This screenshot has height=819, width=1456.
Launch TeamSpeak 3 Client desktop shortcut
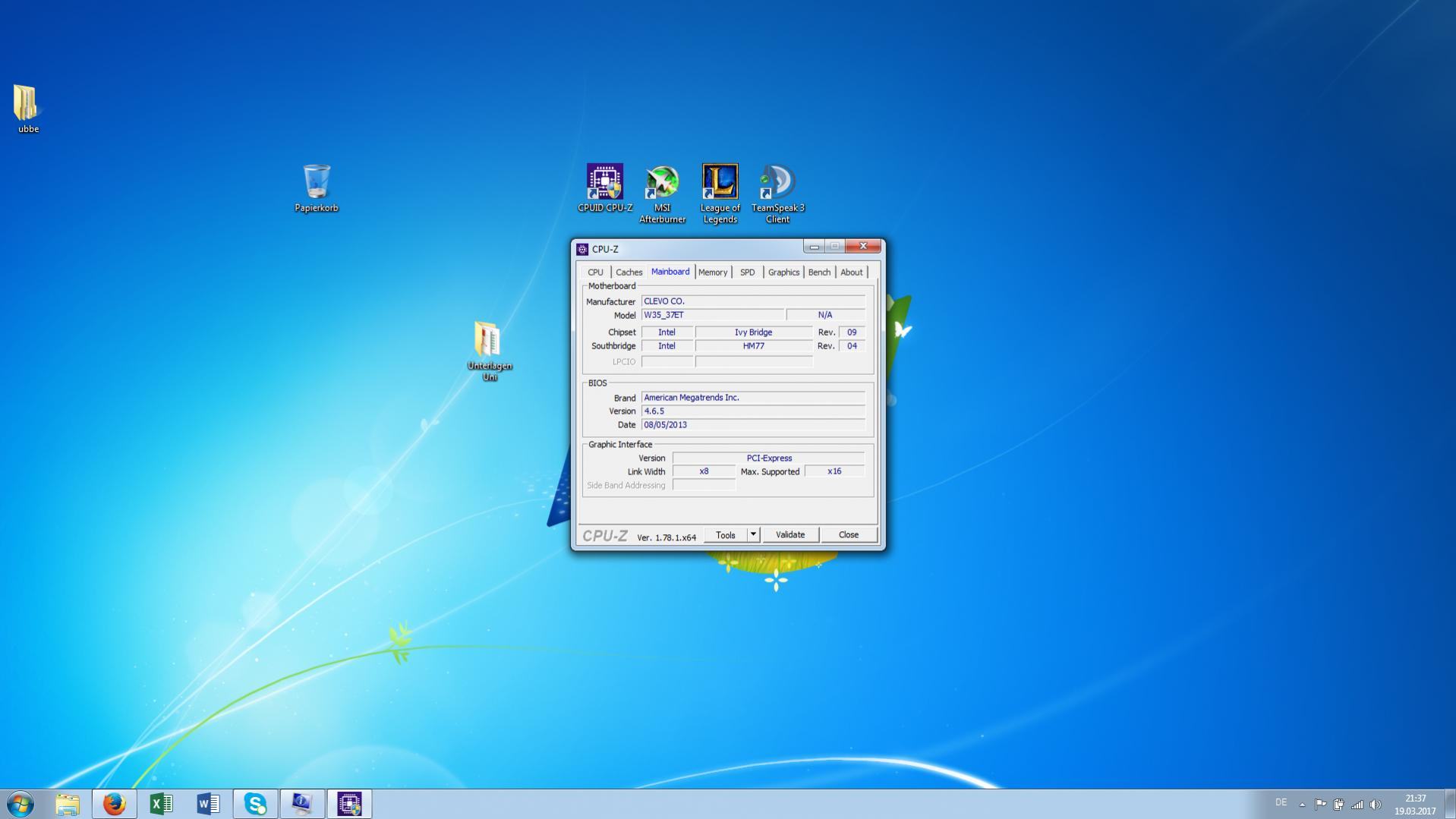[x=777, y=194]
